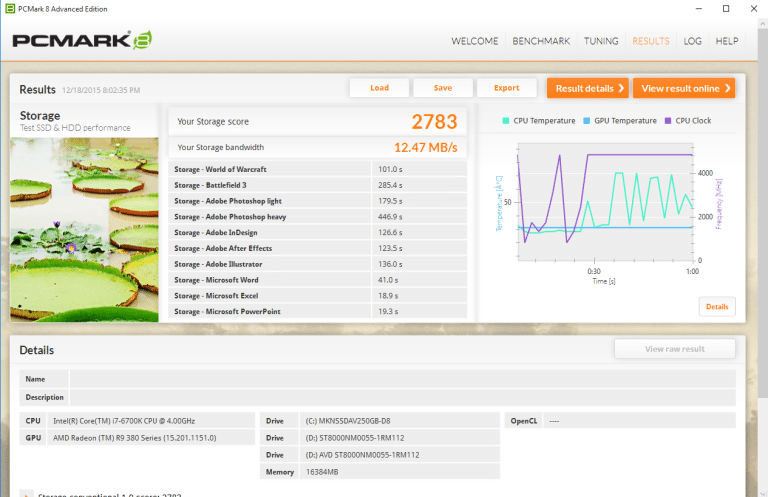This screenshot has width=768, height=497.
Task: Click View raw result button
Action: tap(675, 349)
